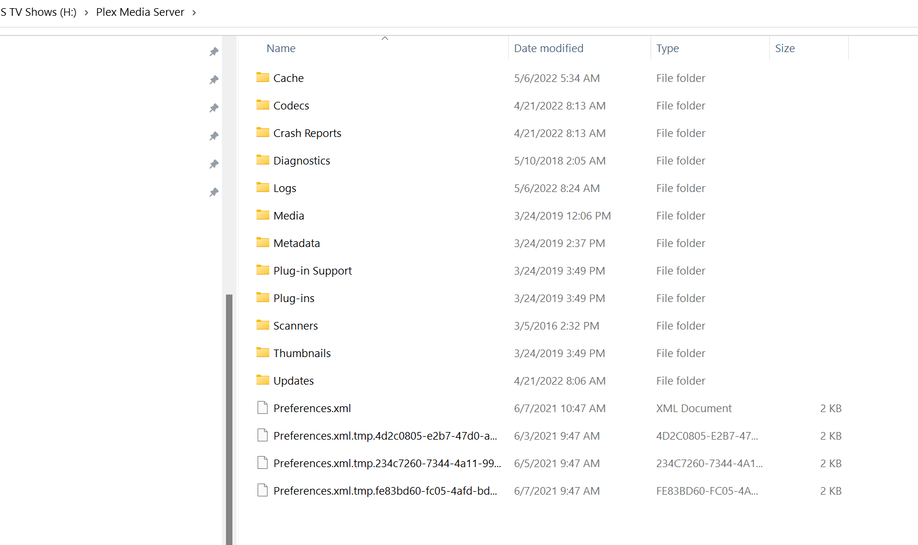
Task: Select the Crash Reports folder name
Action: (x=307, y=133)
